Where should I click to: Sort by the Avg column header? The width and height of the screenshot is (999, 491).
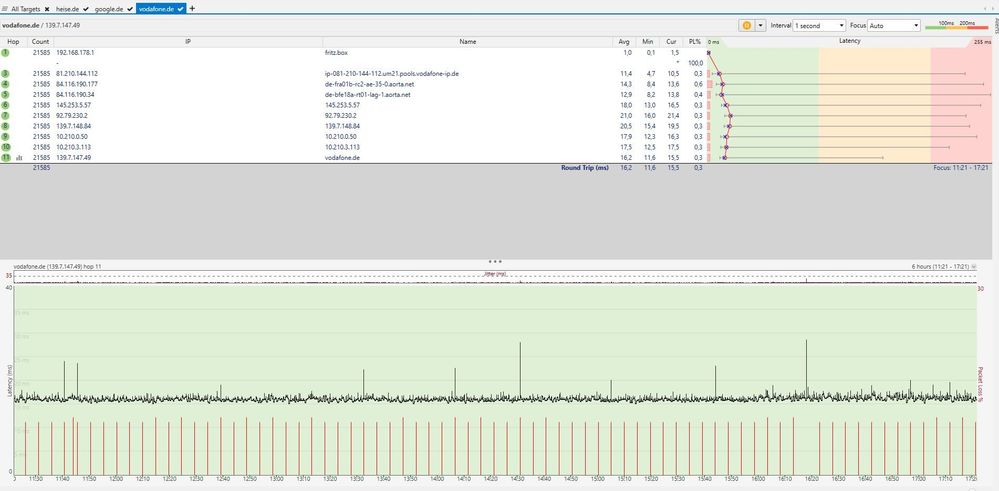pos(623,42)
